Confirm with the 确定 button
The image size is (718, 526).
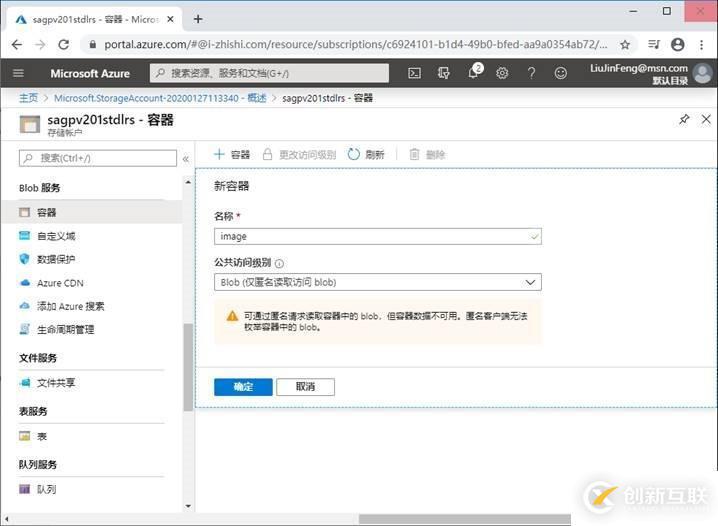tap(243, 387)
